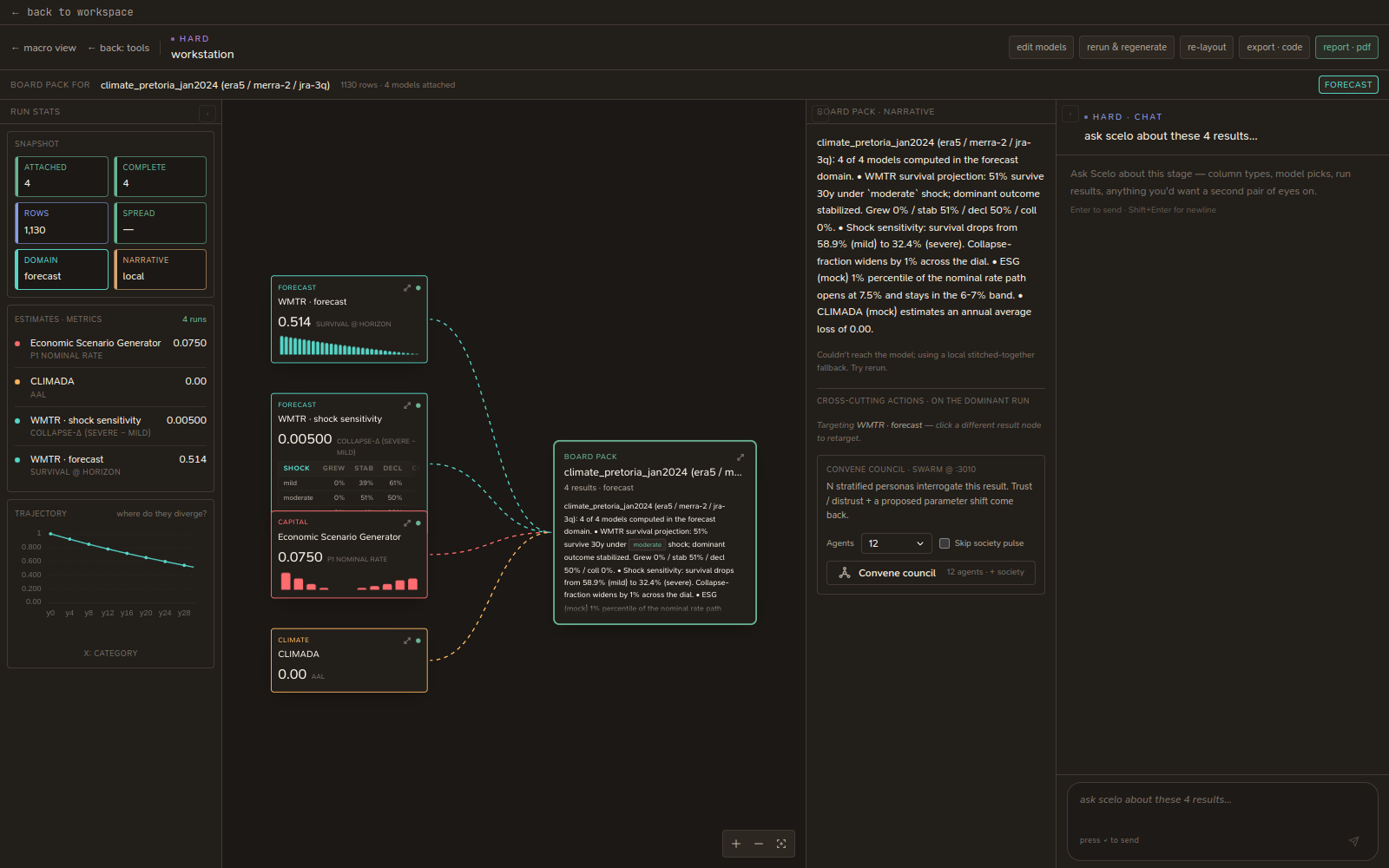
Task: Collapse the Run Stats panel
Action: click(x=207, y=113)
